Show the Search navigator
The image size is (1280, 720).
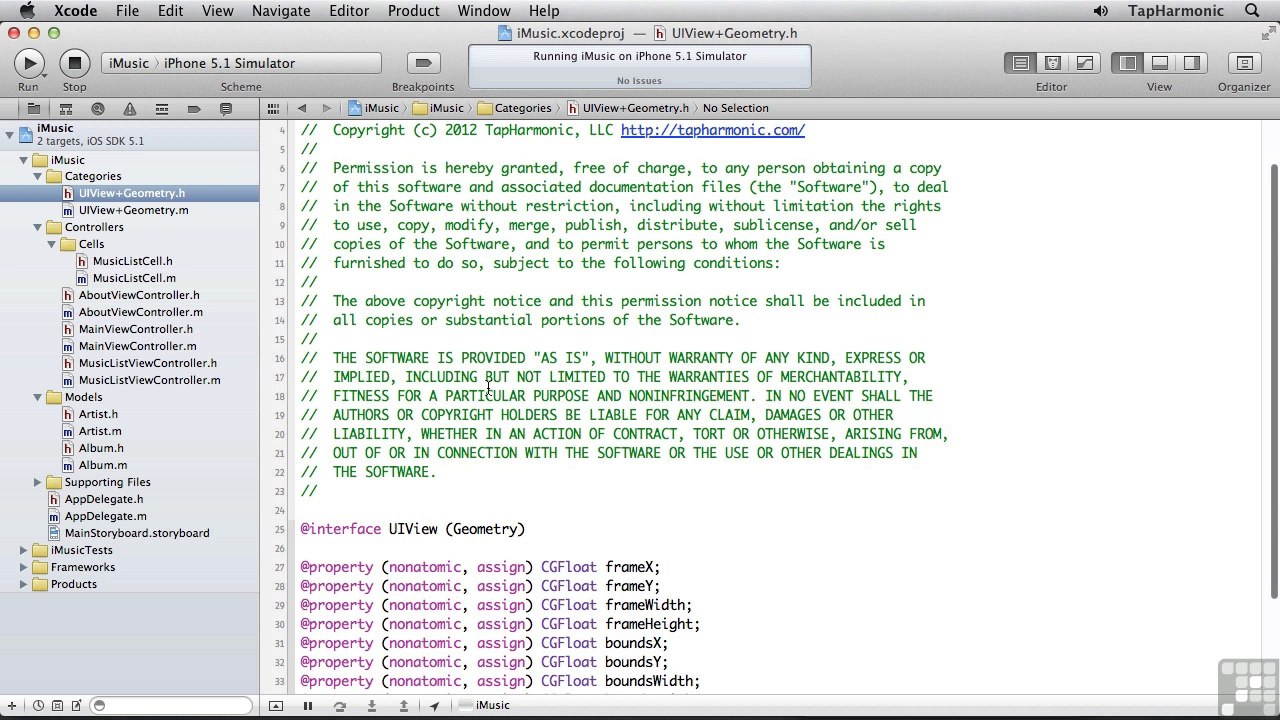97,108
